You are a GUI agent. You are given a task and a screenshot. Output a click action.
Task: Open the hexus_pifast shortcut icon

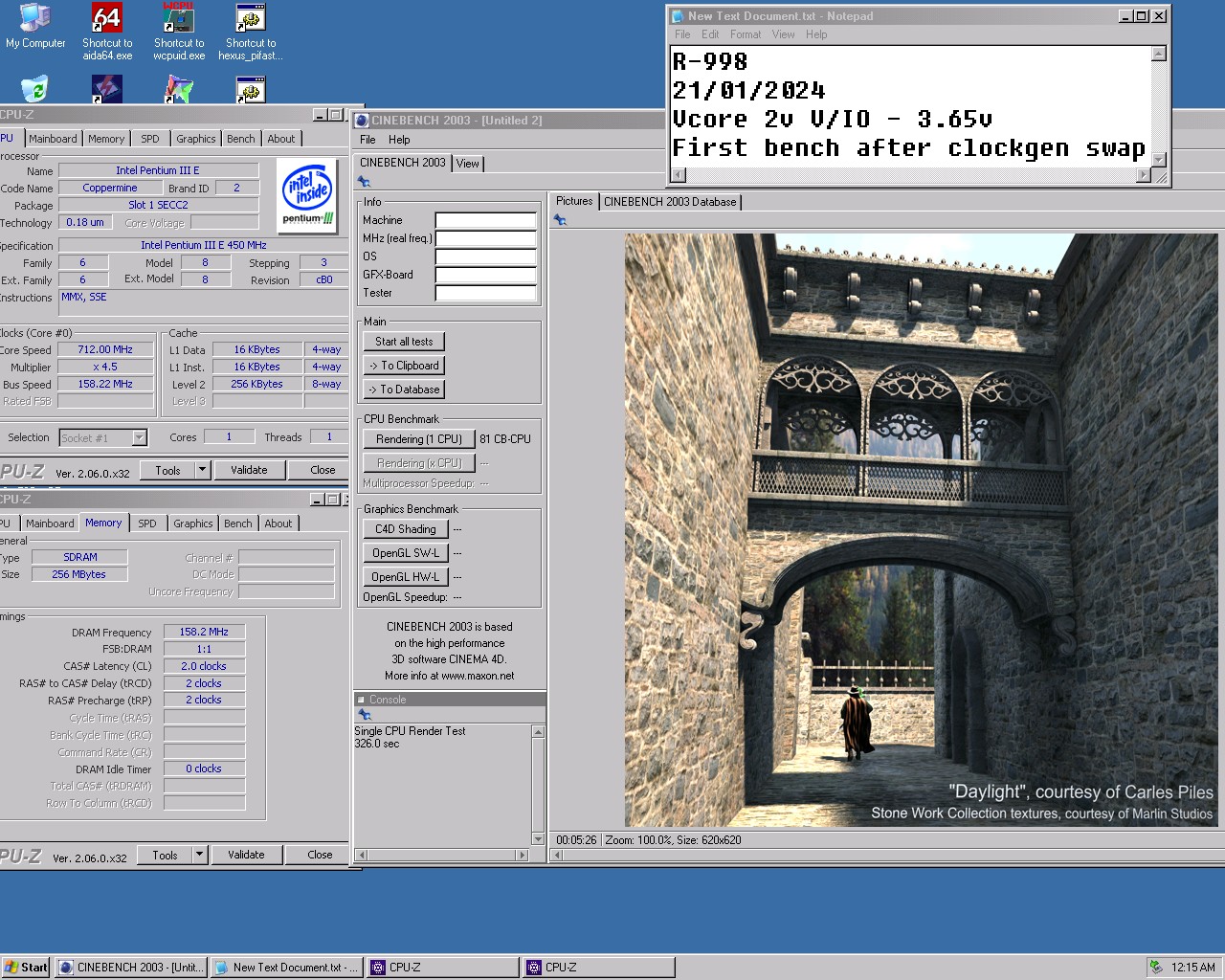[x=251, y=31]
